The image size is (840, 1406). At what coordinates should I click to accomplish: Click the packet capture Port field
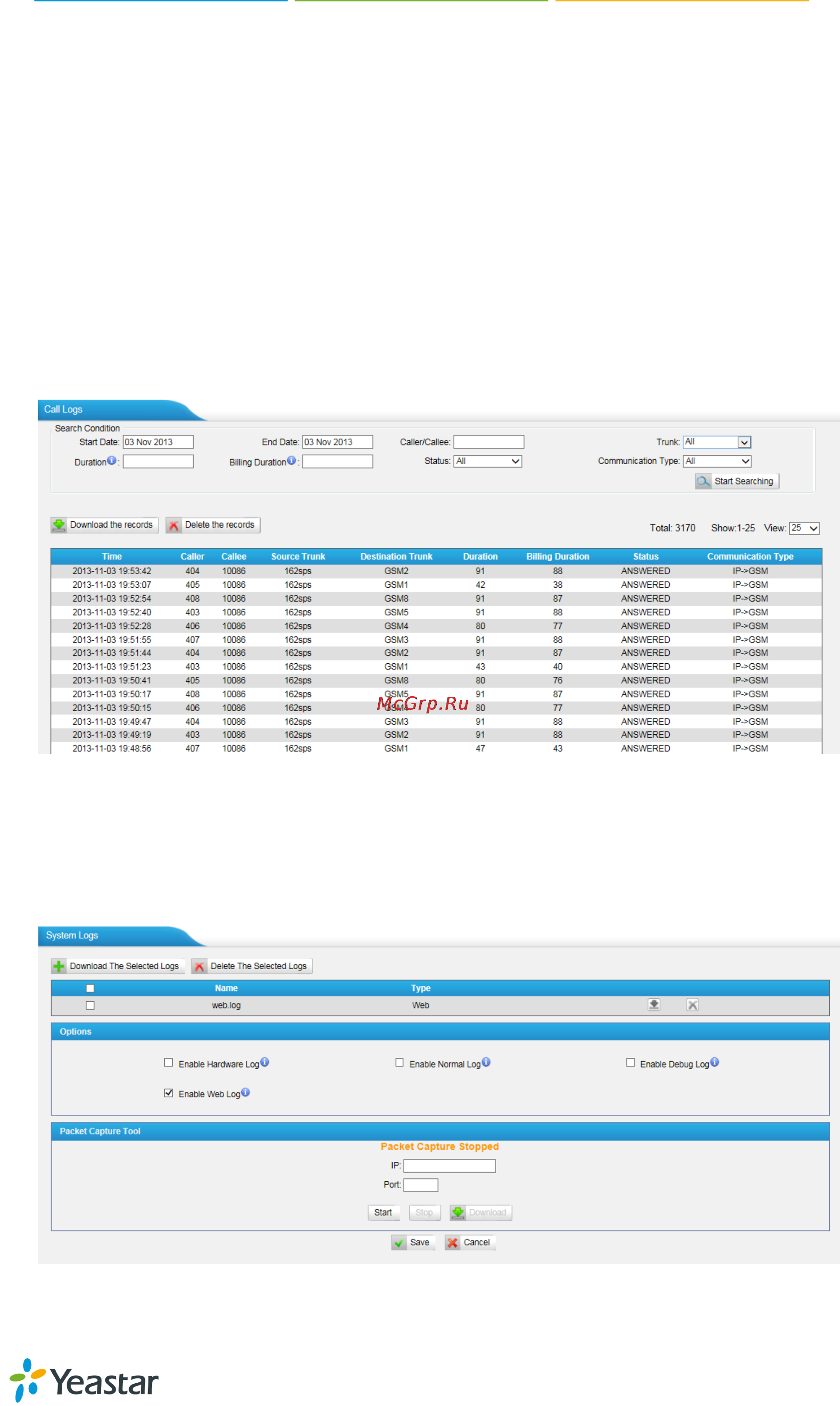pos(420,1185)
